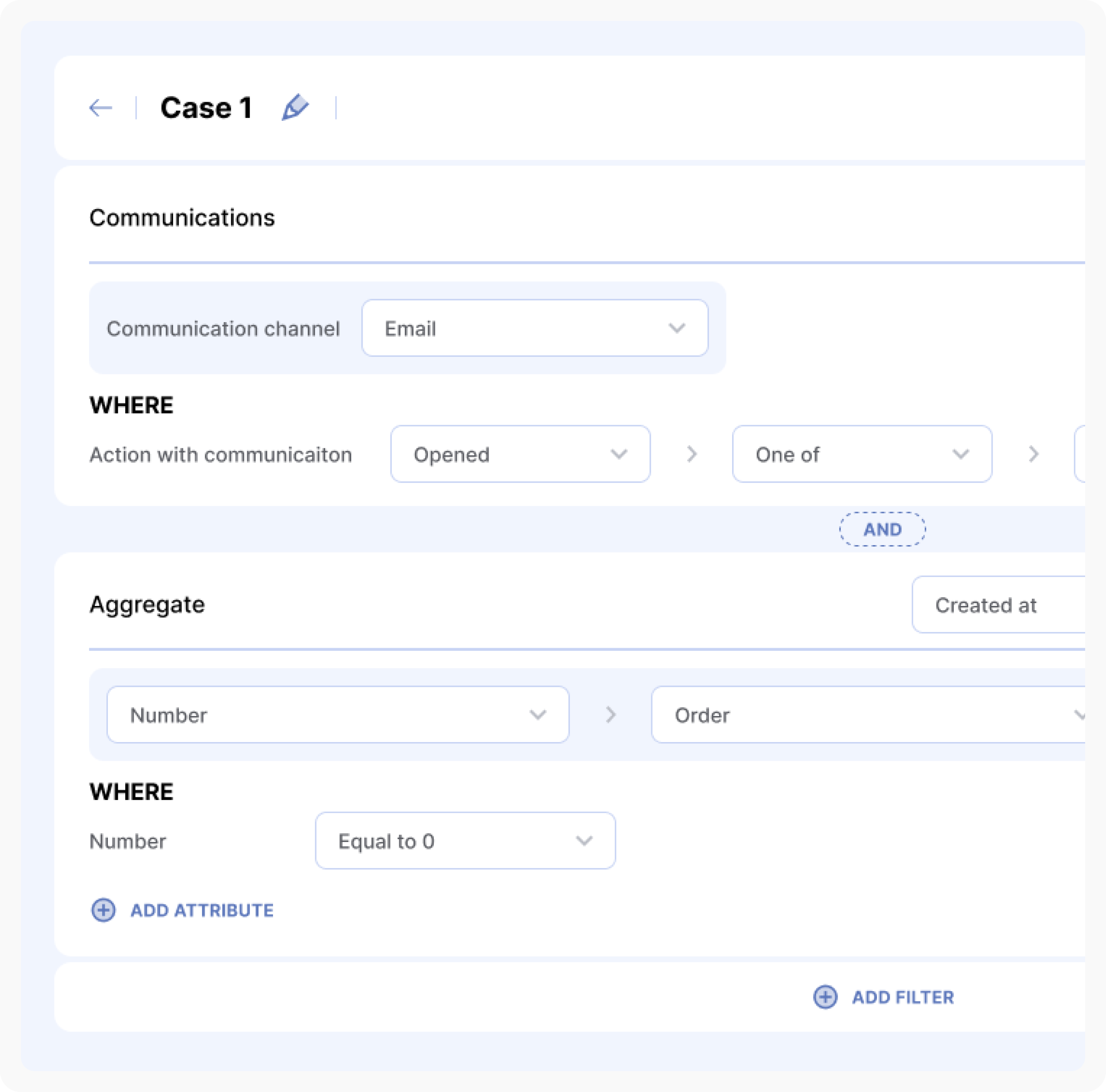Click the arrow right of One of dropdown

coord(1033,454)
